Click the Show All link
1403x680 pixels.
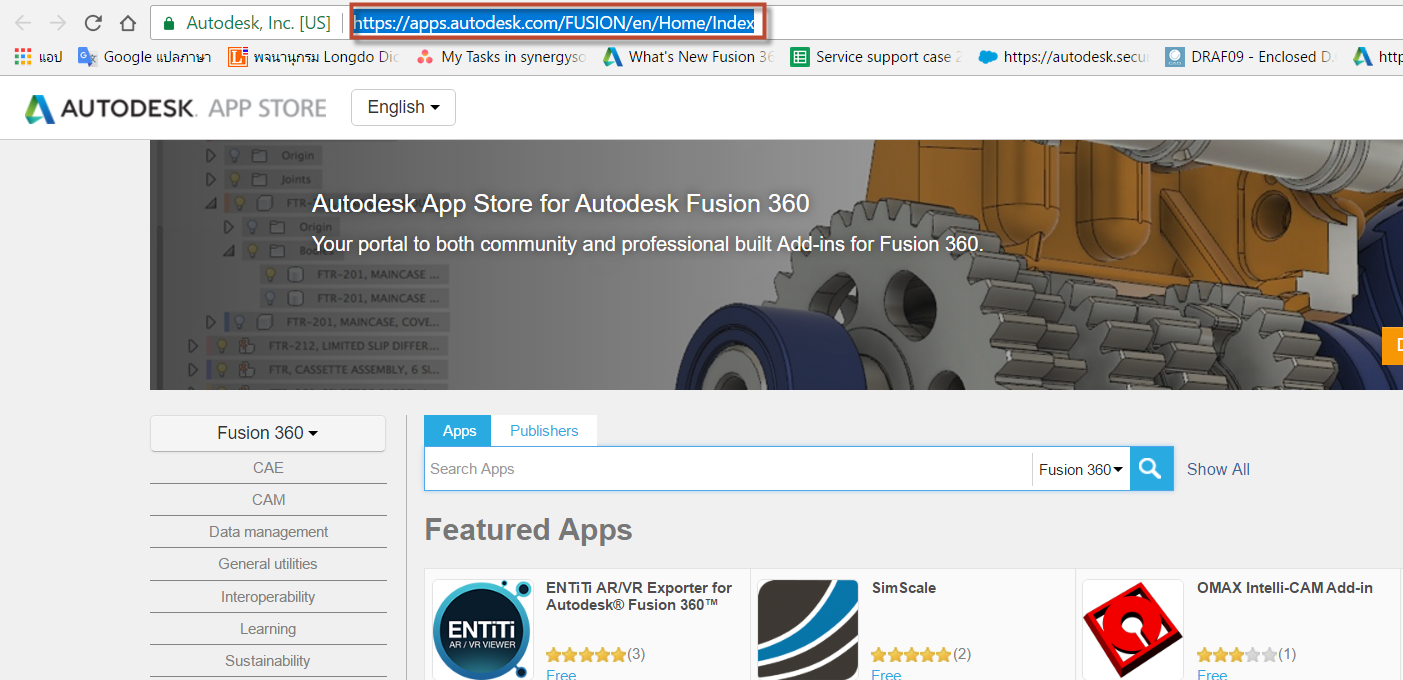(x=1218, y=468)
